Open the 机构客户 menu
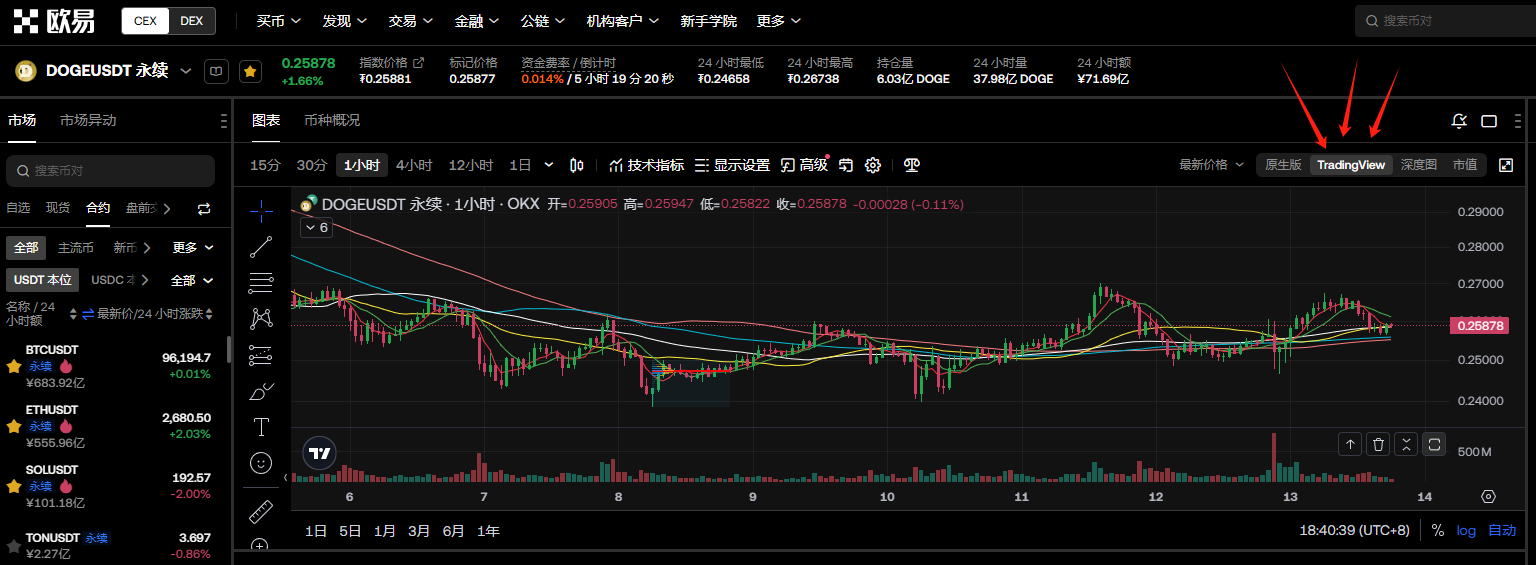 pos(623,21)
